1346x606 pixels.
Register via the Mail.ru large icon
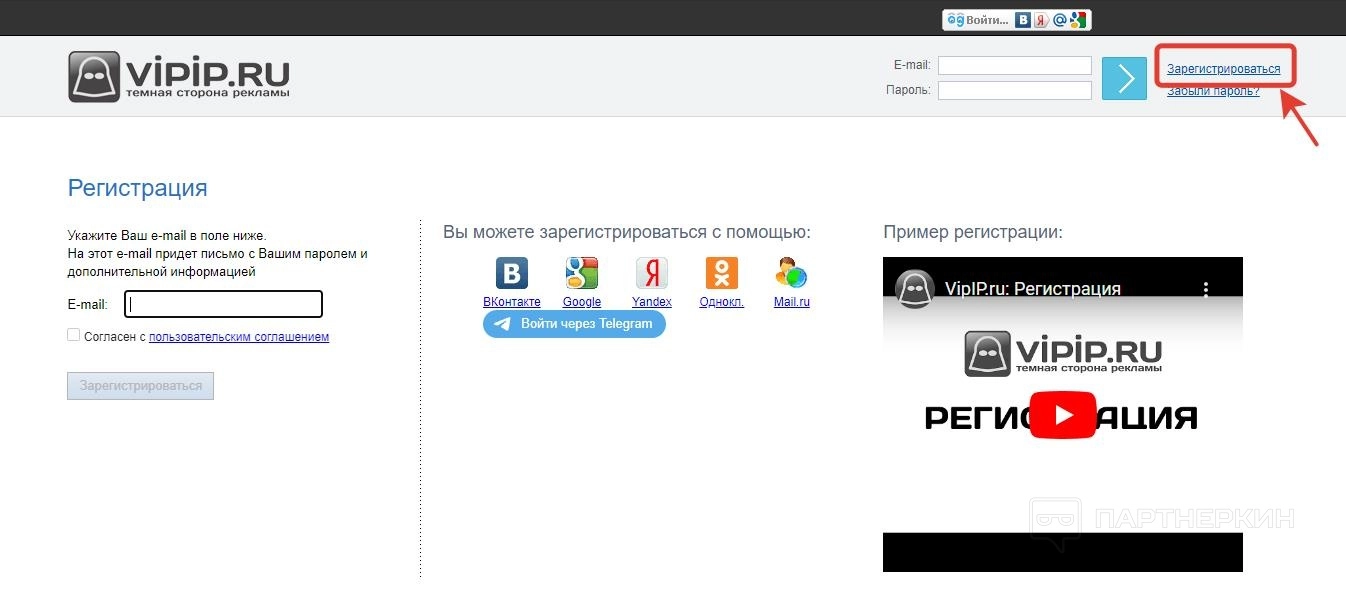point(791,273)
